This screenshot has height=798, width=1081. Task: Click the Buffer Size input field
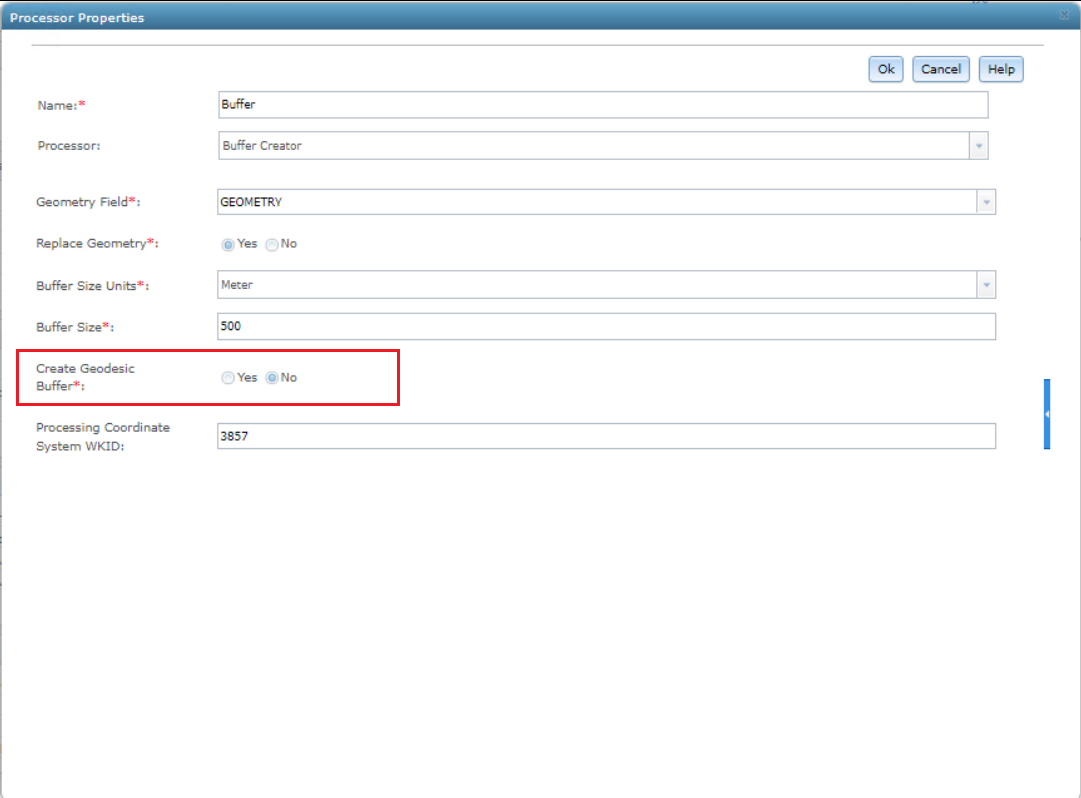[x=606, y=327]
